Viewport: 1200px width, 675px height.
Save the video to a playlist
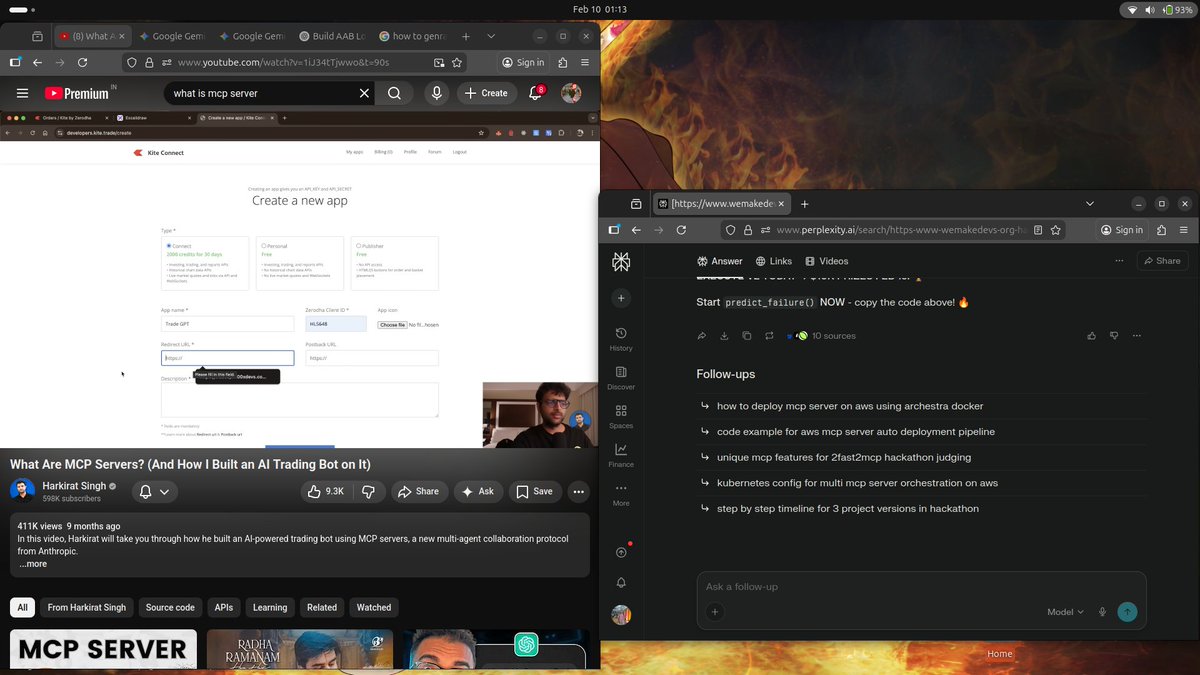[535, 491]
